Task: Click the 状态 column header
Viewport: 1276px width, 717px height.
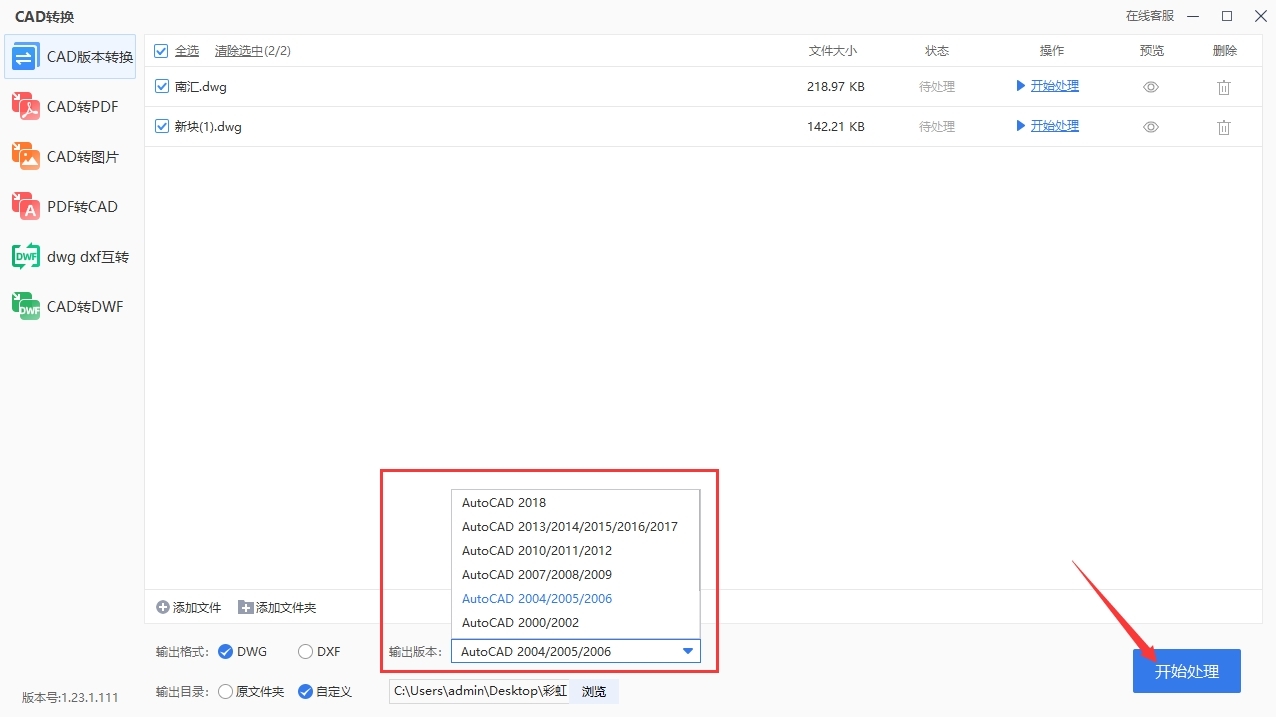Action: tap(937, 50)
